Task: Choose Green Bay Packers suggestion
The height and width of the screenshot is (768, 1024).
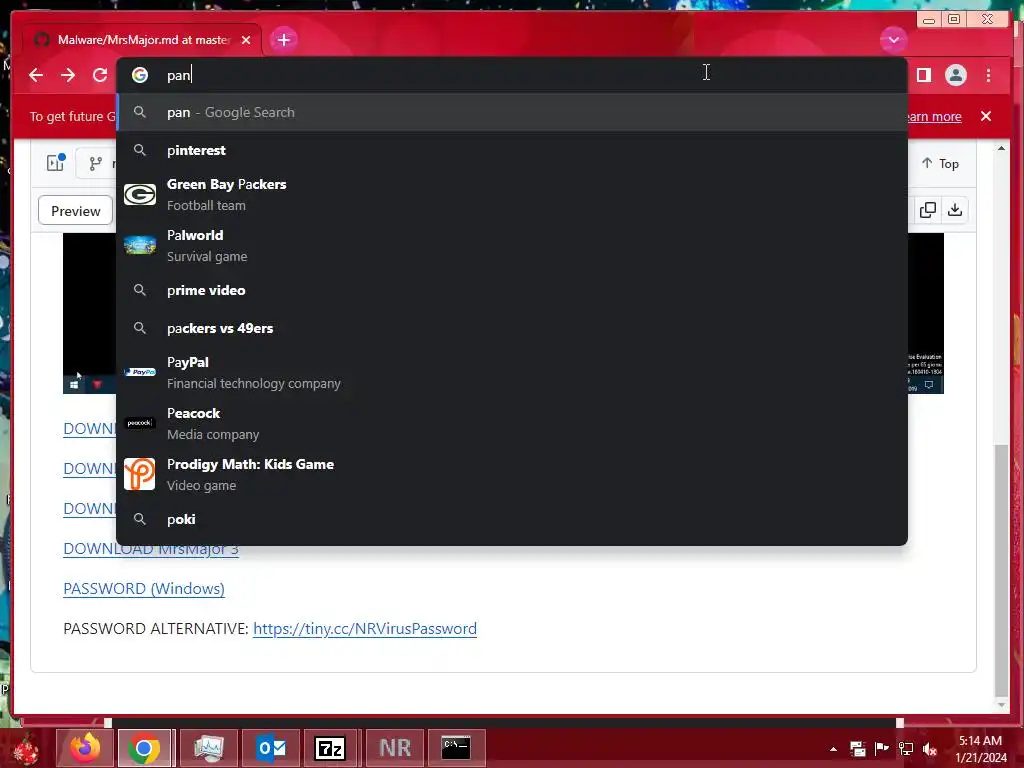Action: click(512, 195)
